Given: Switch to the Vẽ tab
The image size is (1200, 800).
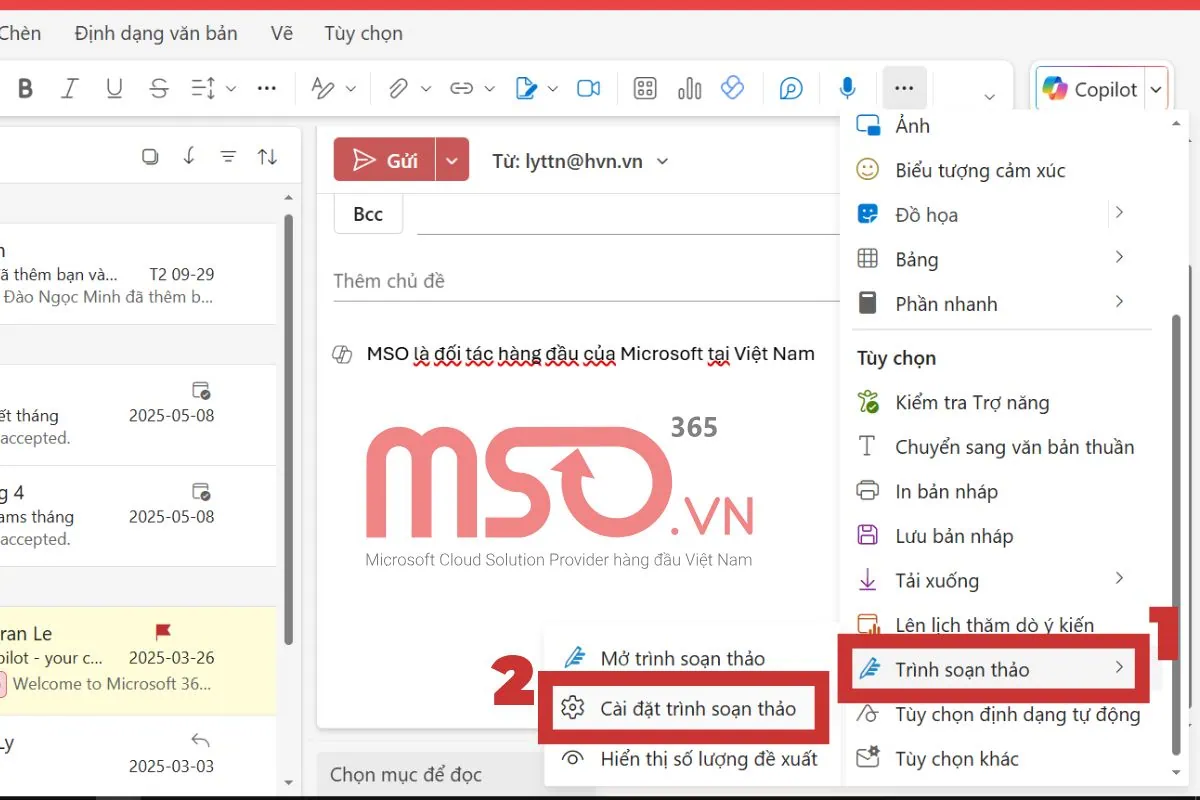Looking at the screenshot, I should [281, 32].
